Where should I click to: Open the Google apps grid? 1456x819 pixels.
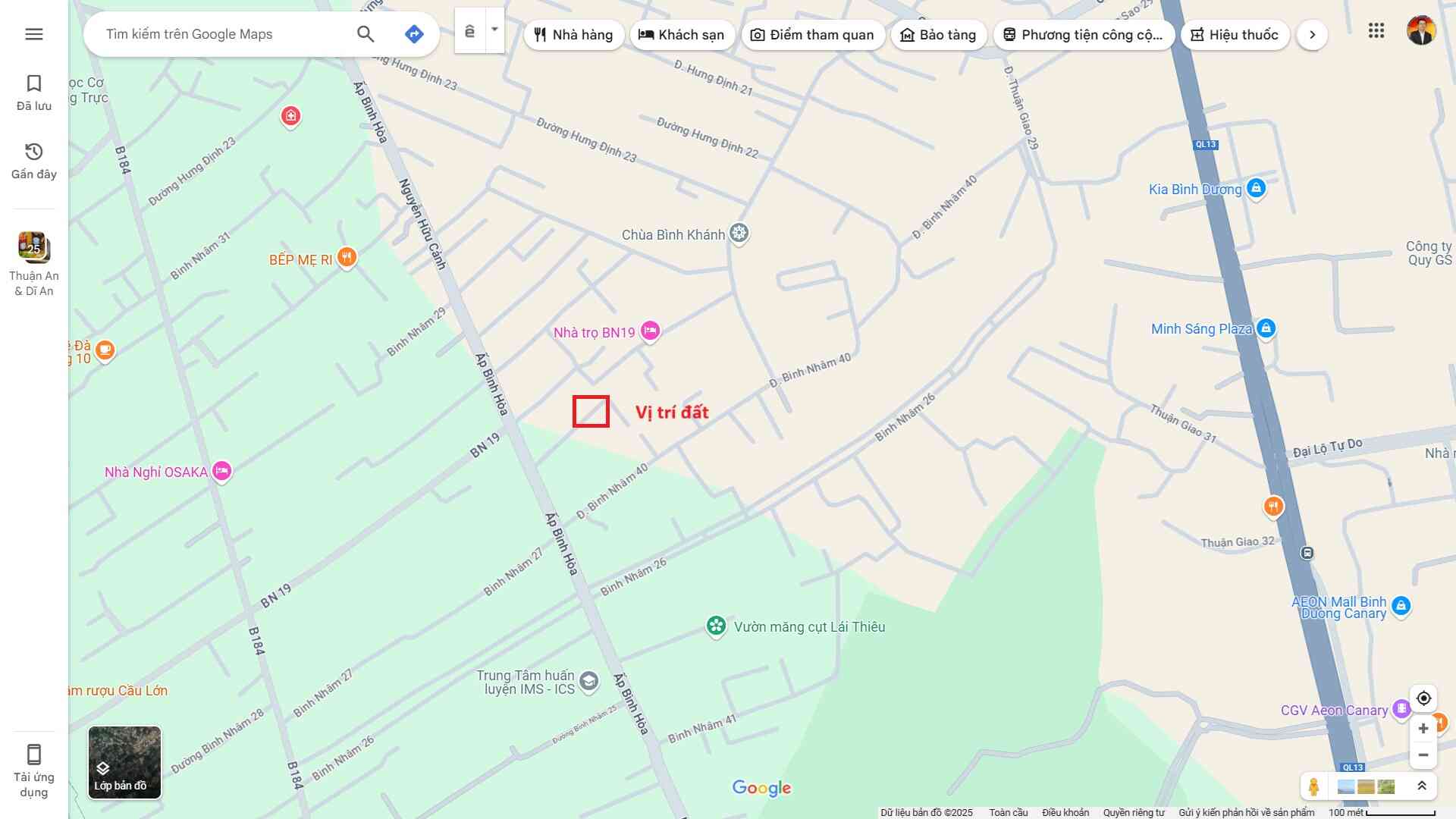[1376, 31]
